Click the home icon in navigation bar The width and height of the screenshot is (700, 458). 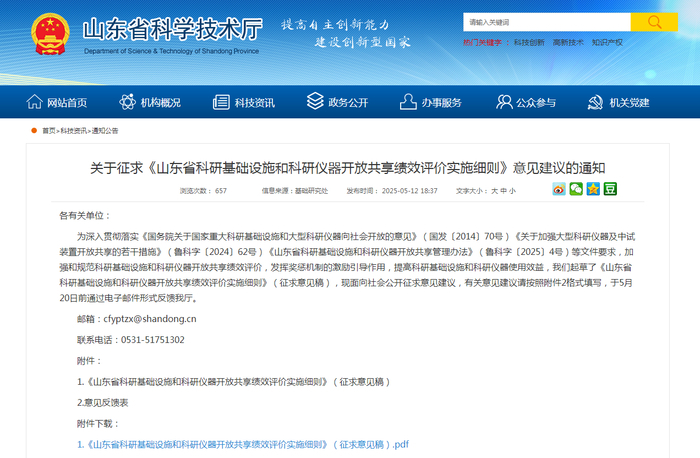[x=34, y=102]
